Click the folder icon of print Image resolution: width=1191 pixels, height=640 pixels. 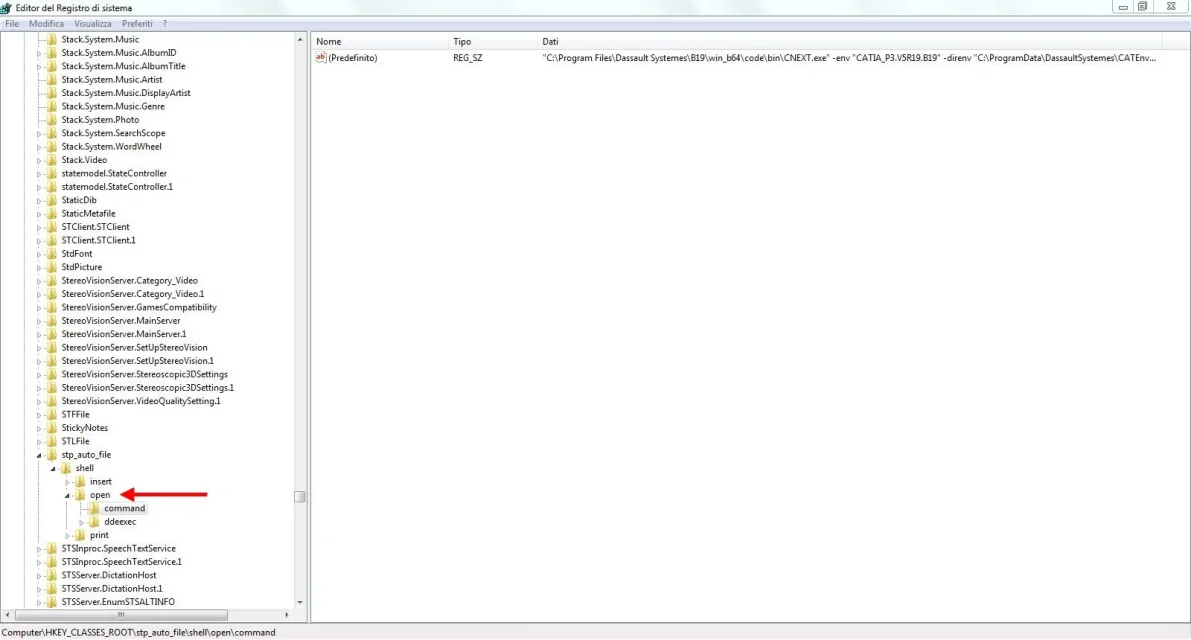pyautogui.click(x=81, y=535)
